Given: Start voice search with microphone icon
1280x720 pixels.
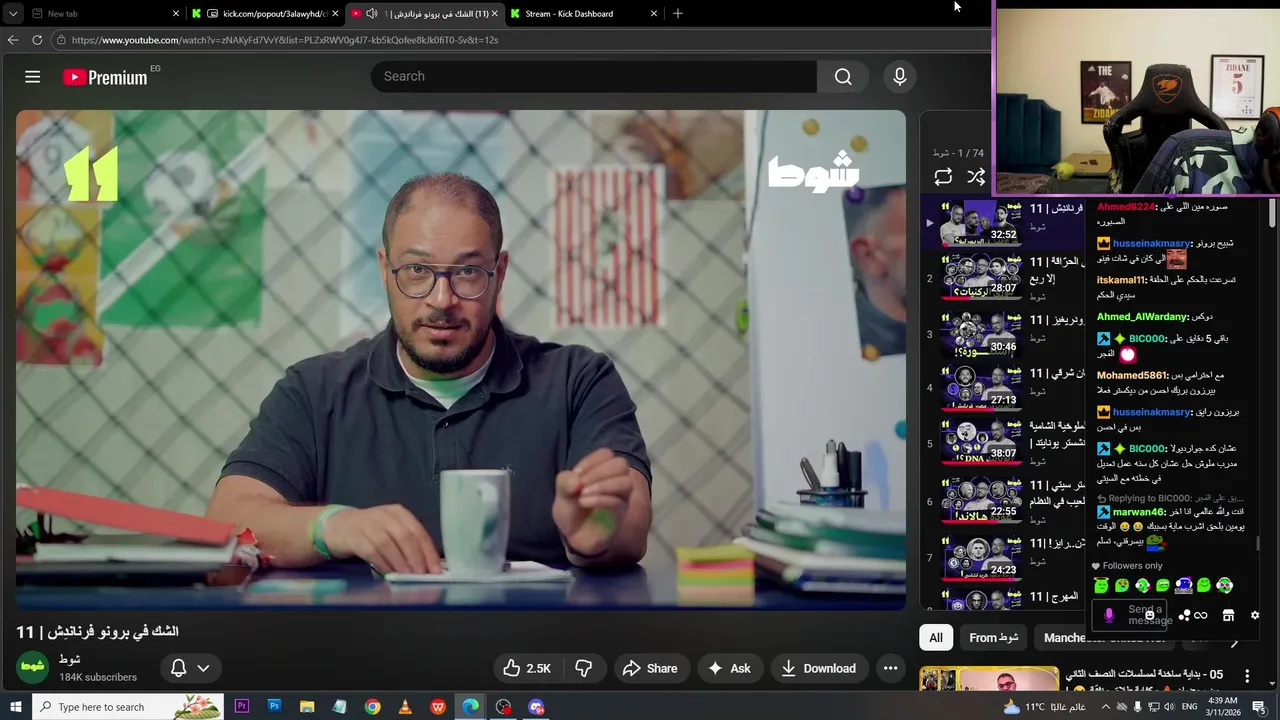Looking at the screenshot, I should click(x=900, y=77).
